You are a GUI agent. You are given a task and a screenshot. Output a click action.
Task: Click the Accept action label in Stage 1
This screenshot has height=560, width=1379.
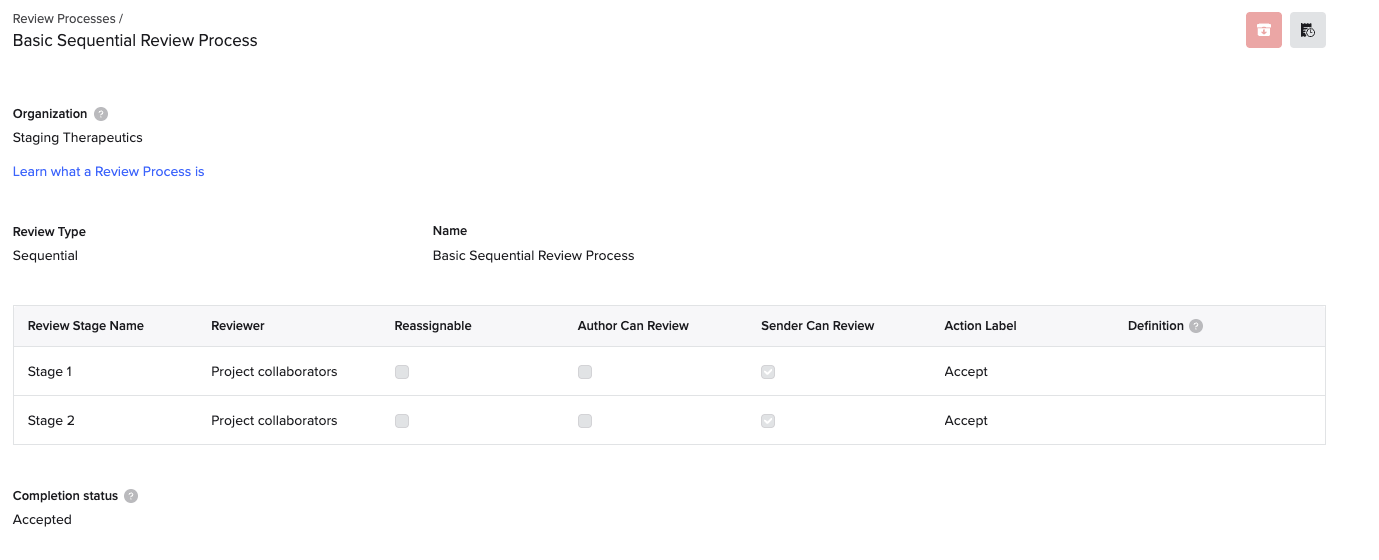pos(965,372)
